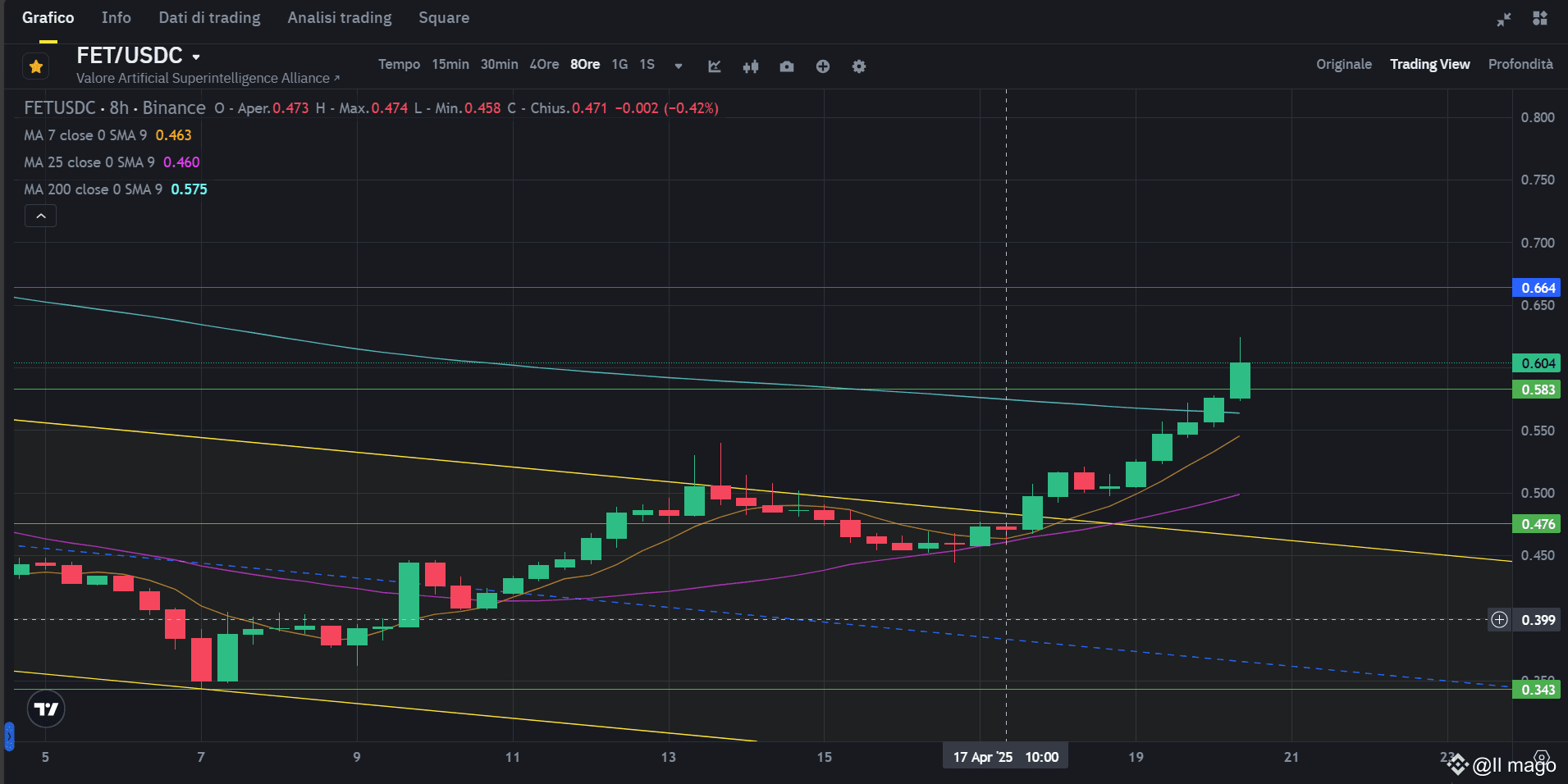
Task: Select the line chart style icon
Action: pyautogui.click(x=714, y=66)
